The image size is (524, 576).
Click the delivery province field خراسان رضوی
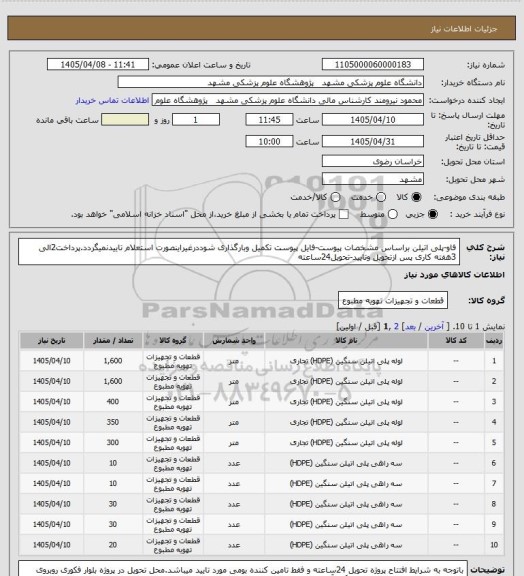373,161
